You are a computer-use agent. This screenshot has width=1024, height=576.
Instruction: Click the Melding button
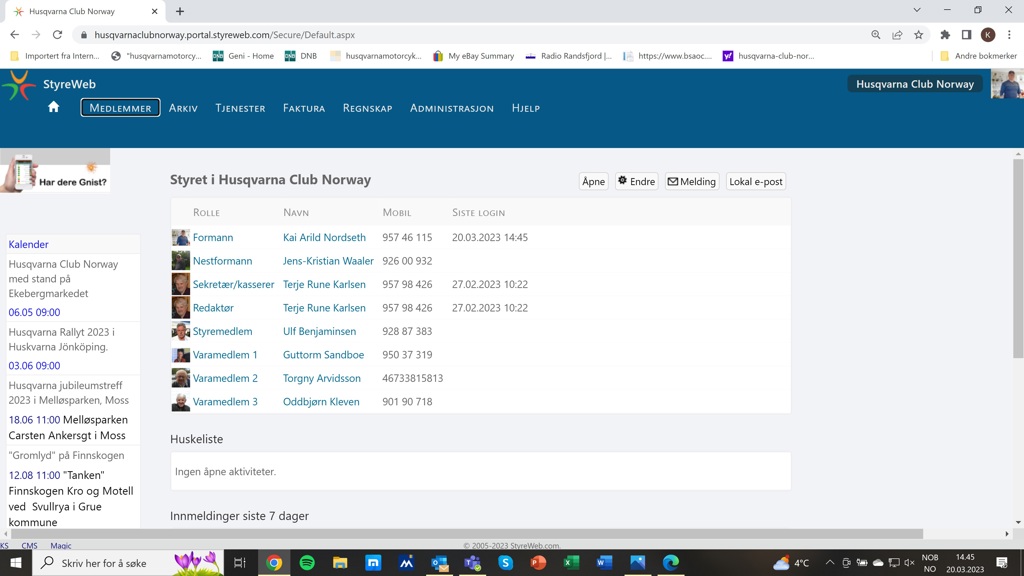(x=691, y=182)
